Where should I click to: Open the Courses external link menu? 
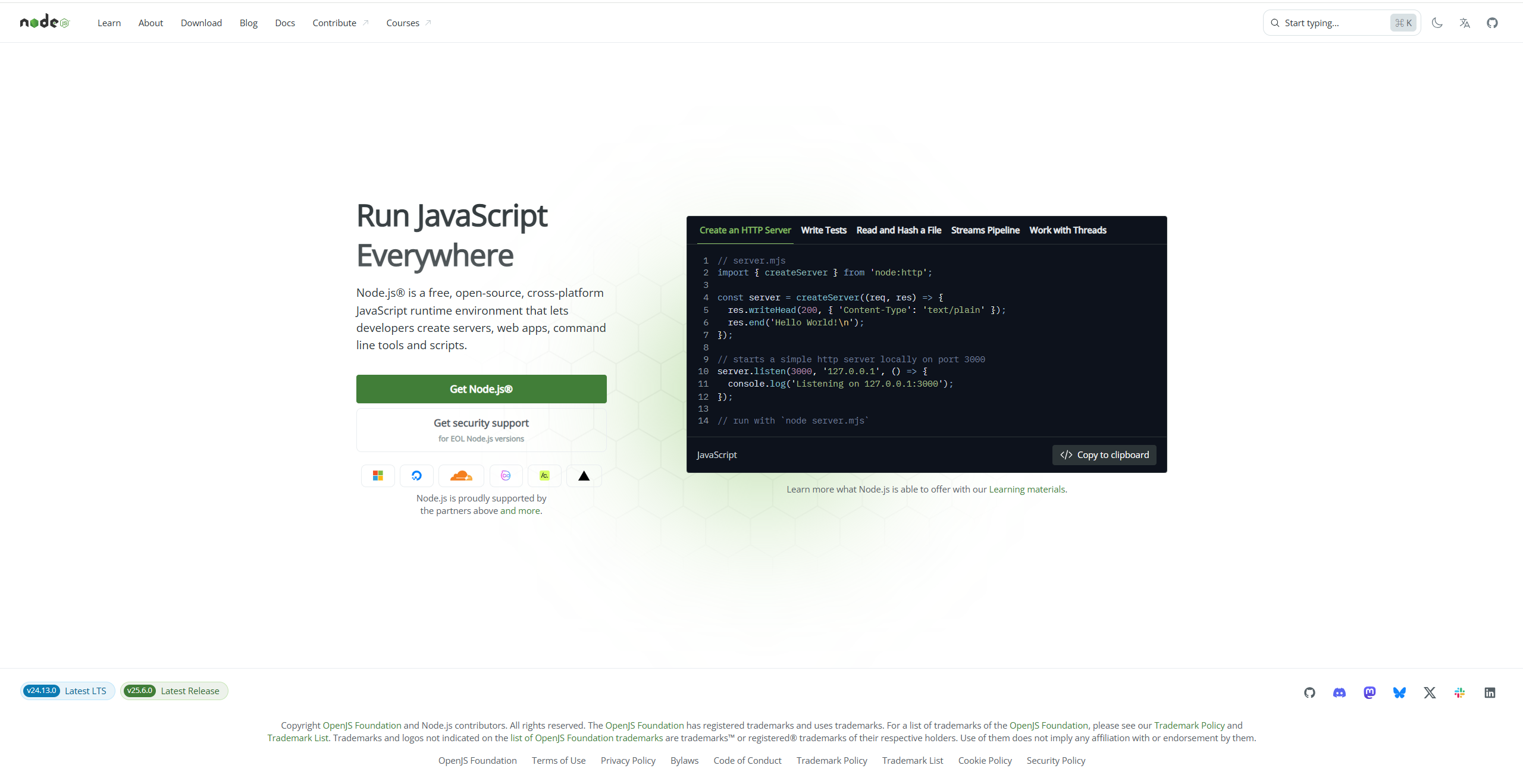coord(408,23)
